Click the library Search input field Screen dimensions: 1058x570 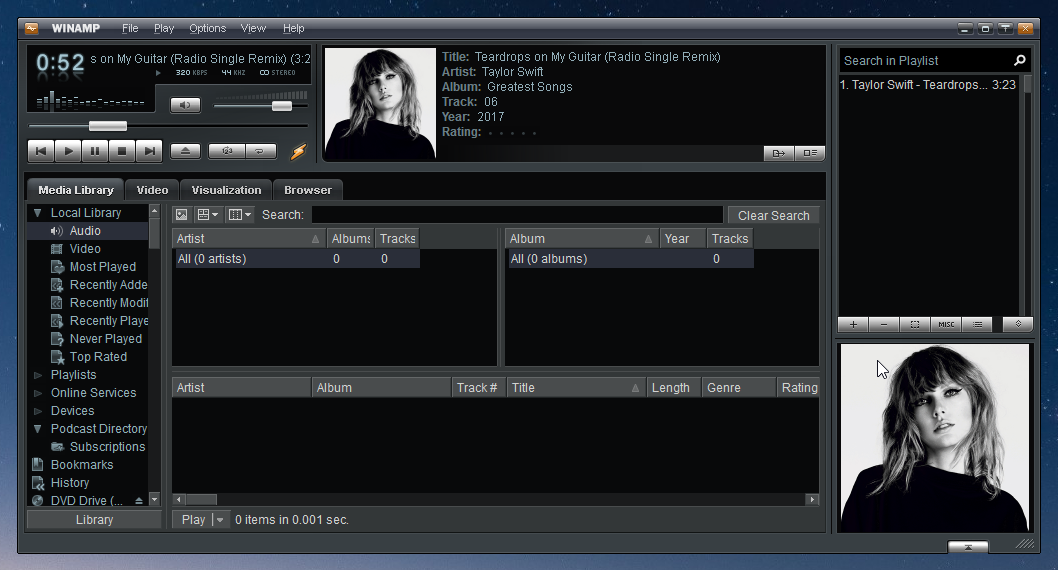pyautogui.click(x=518, y=215)
